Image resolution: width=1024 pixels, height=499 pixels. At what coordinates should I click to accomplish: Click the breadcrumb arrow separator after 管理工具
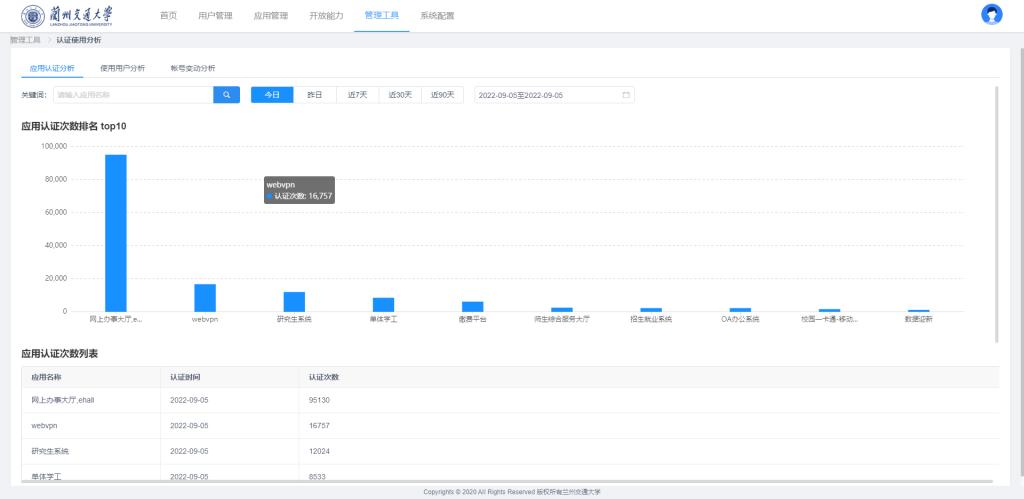tap(48, 40)
